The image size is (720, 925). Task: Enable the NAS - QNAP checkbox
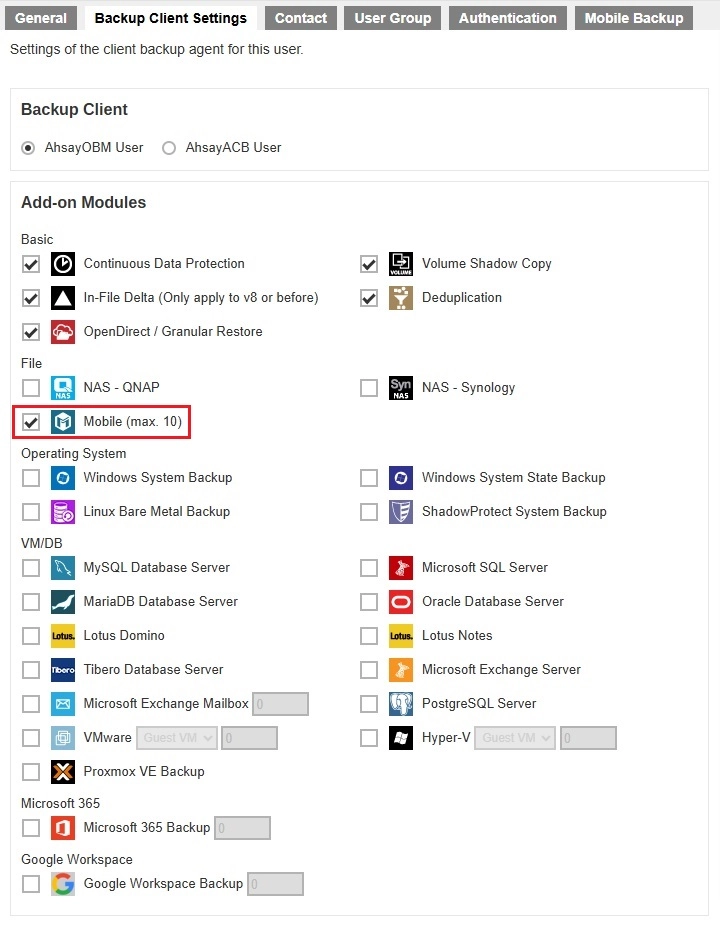click(30, 388)
